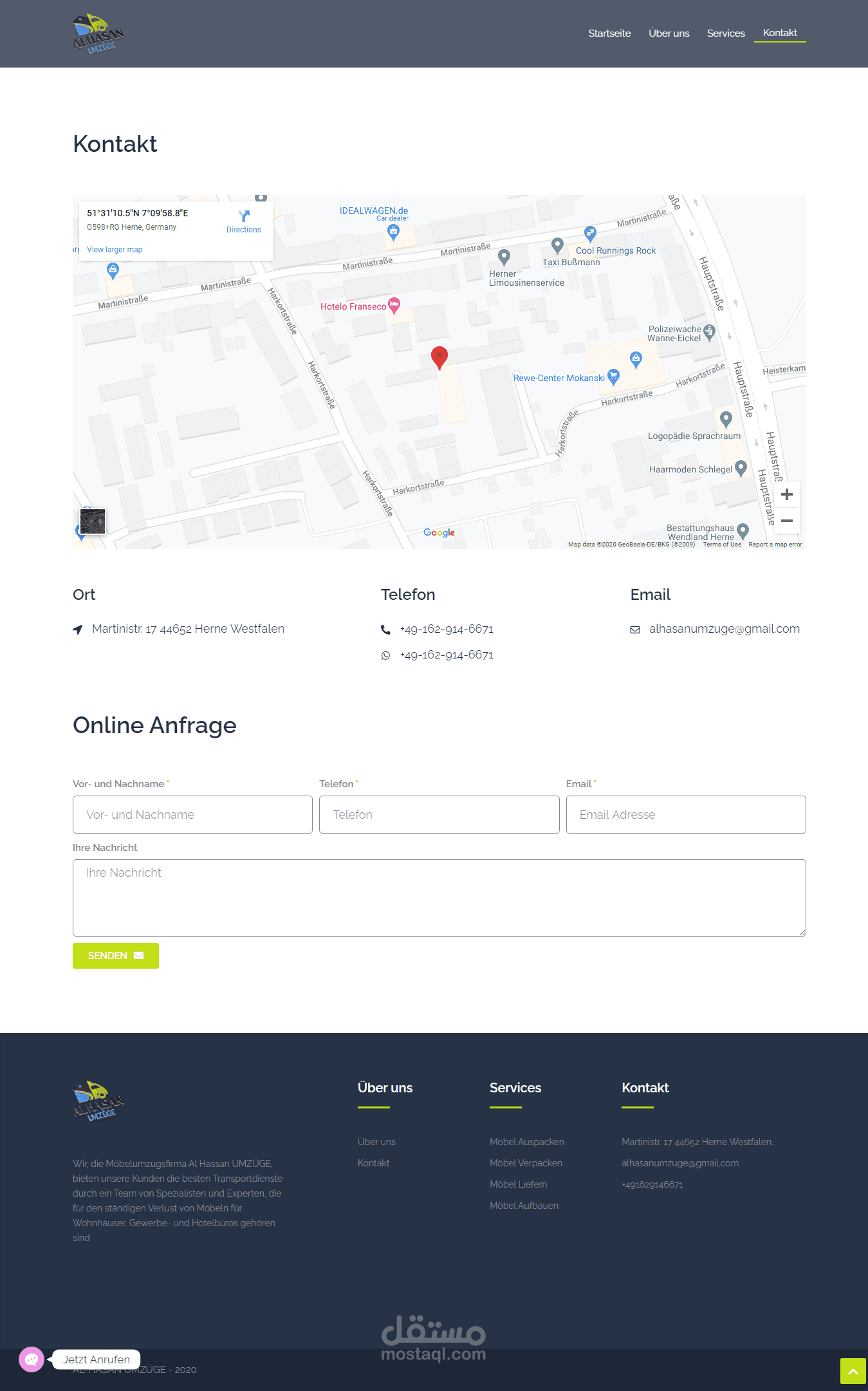Viewport: 868px width, 1391px height.
Task: Click the Taxi Bußmann map pin
Action: [x=558, y=245]
